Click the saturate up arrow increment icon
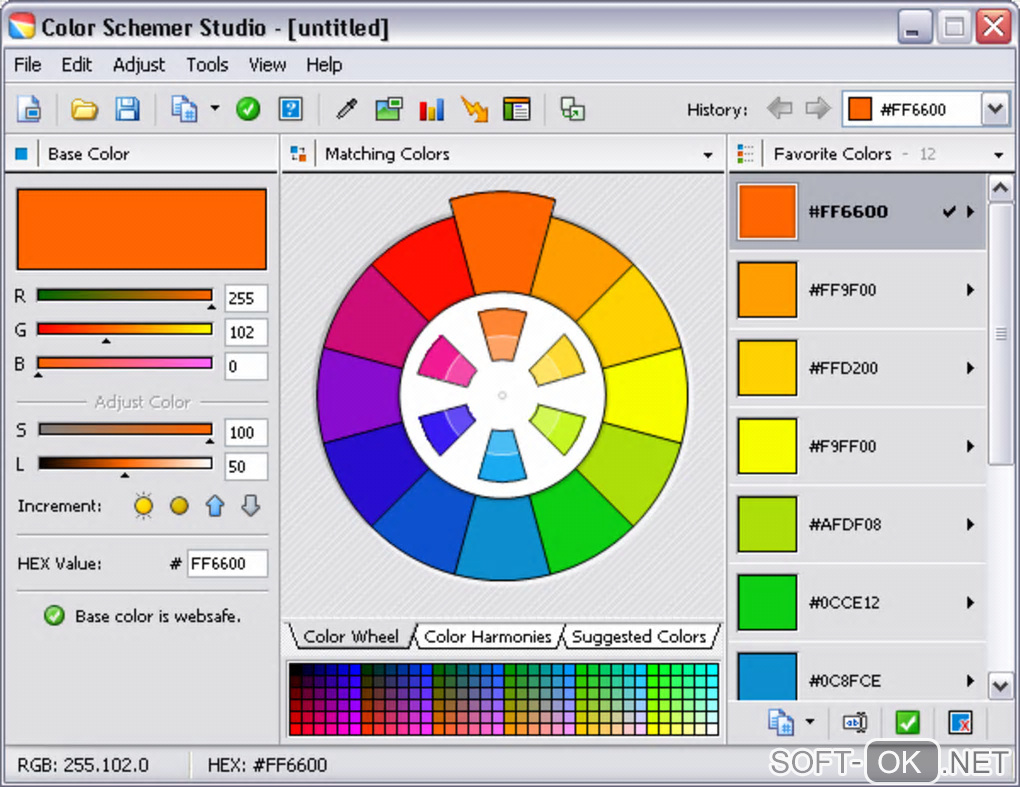 pyautogui.click(x=215, y=505)
